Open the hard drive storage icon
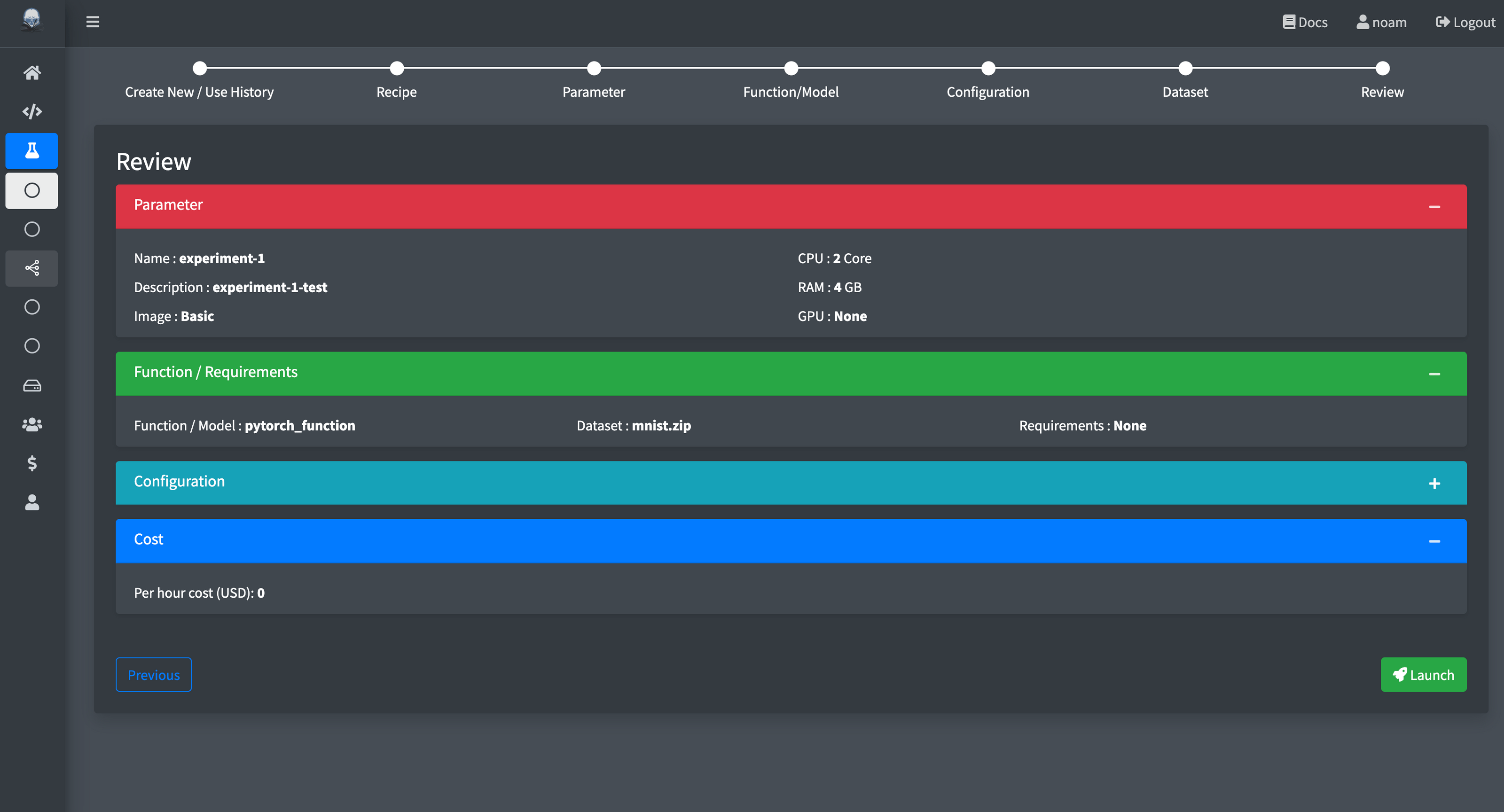This screenshot has width=1504, height=812. coord(32,386)
